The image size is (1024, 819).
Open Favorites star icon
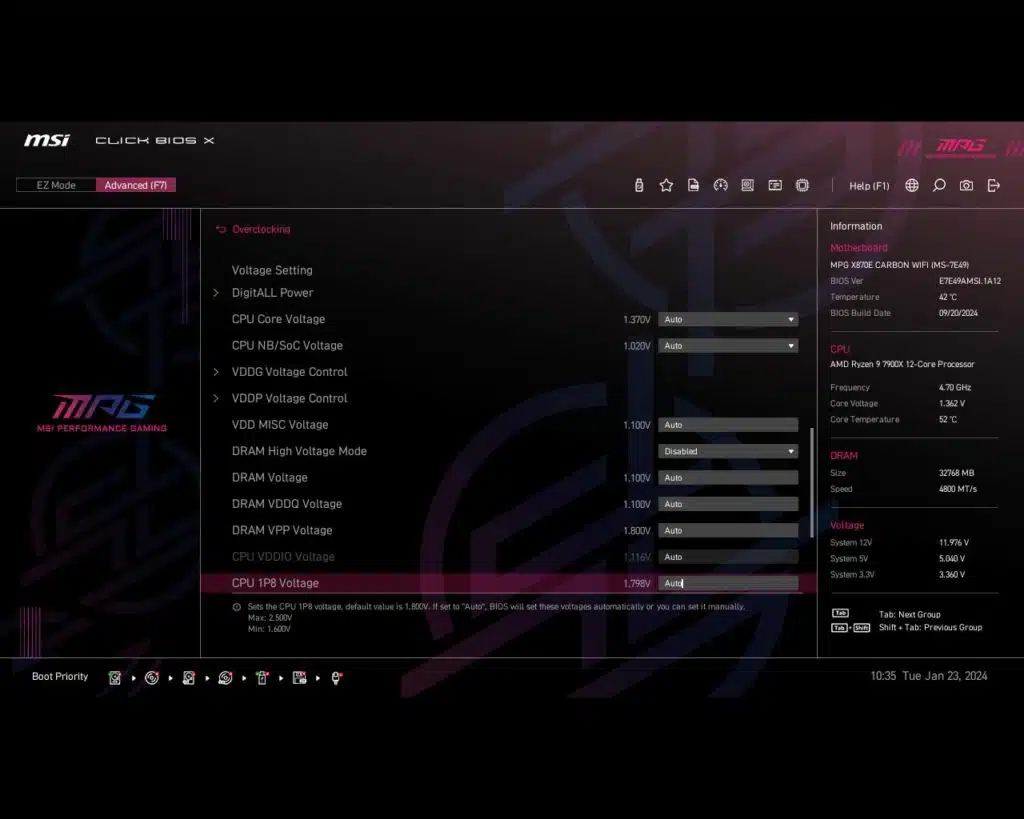click(x=666, y=185)
